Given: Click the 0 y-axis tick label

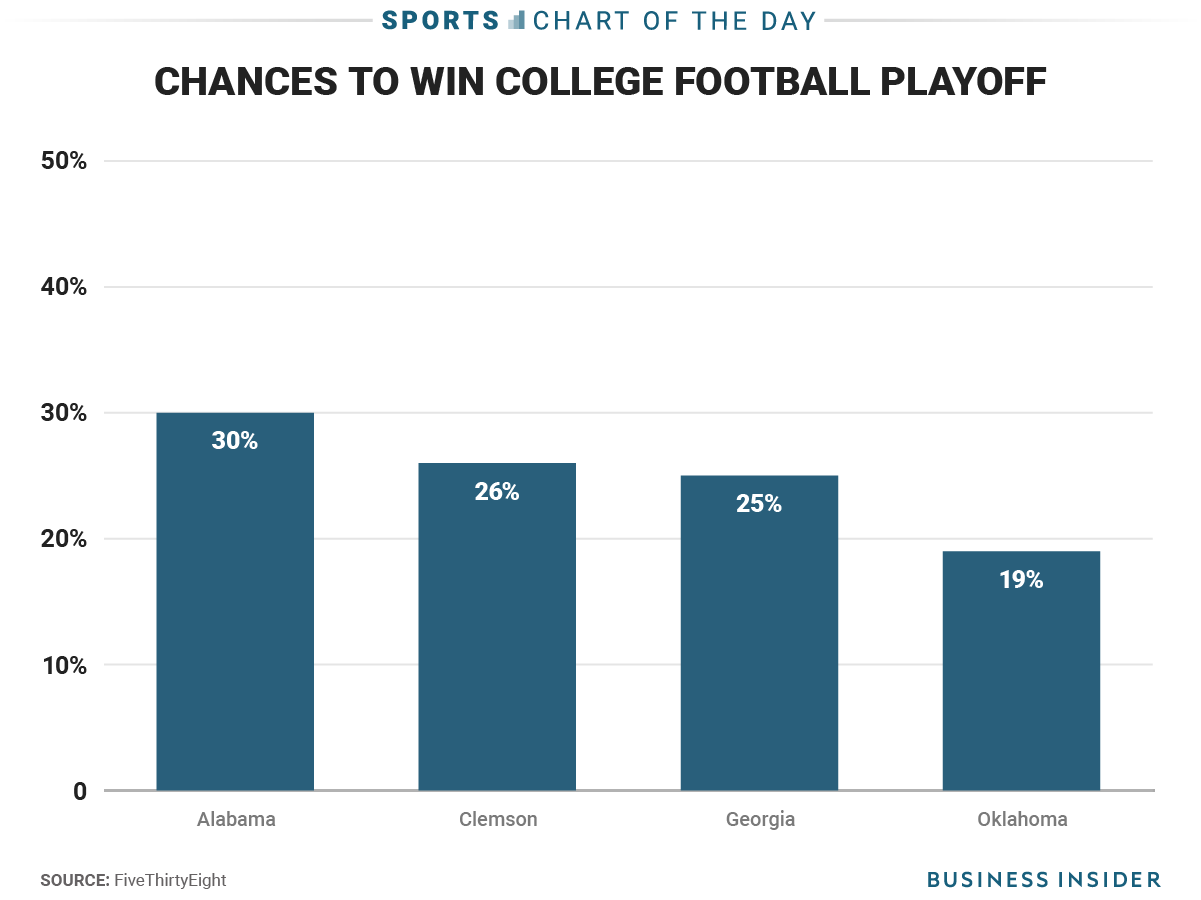Looking at the screenshot, I should tap(78, 791).
